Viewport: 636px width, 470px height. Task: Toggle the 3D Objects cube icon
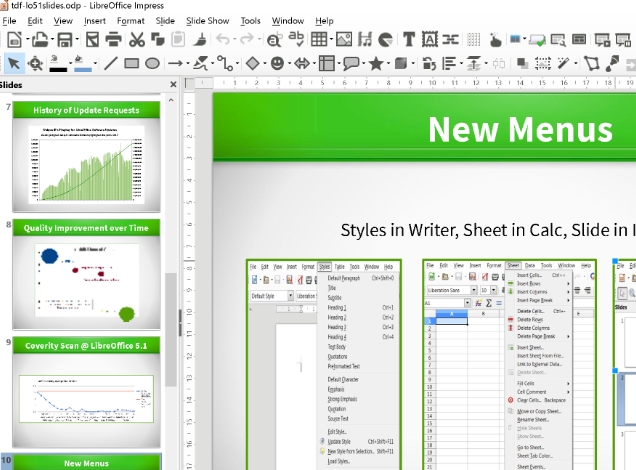[x=400, y=64]
